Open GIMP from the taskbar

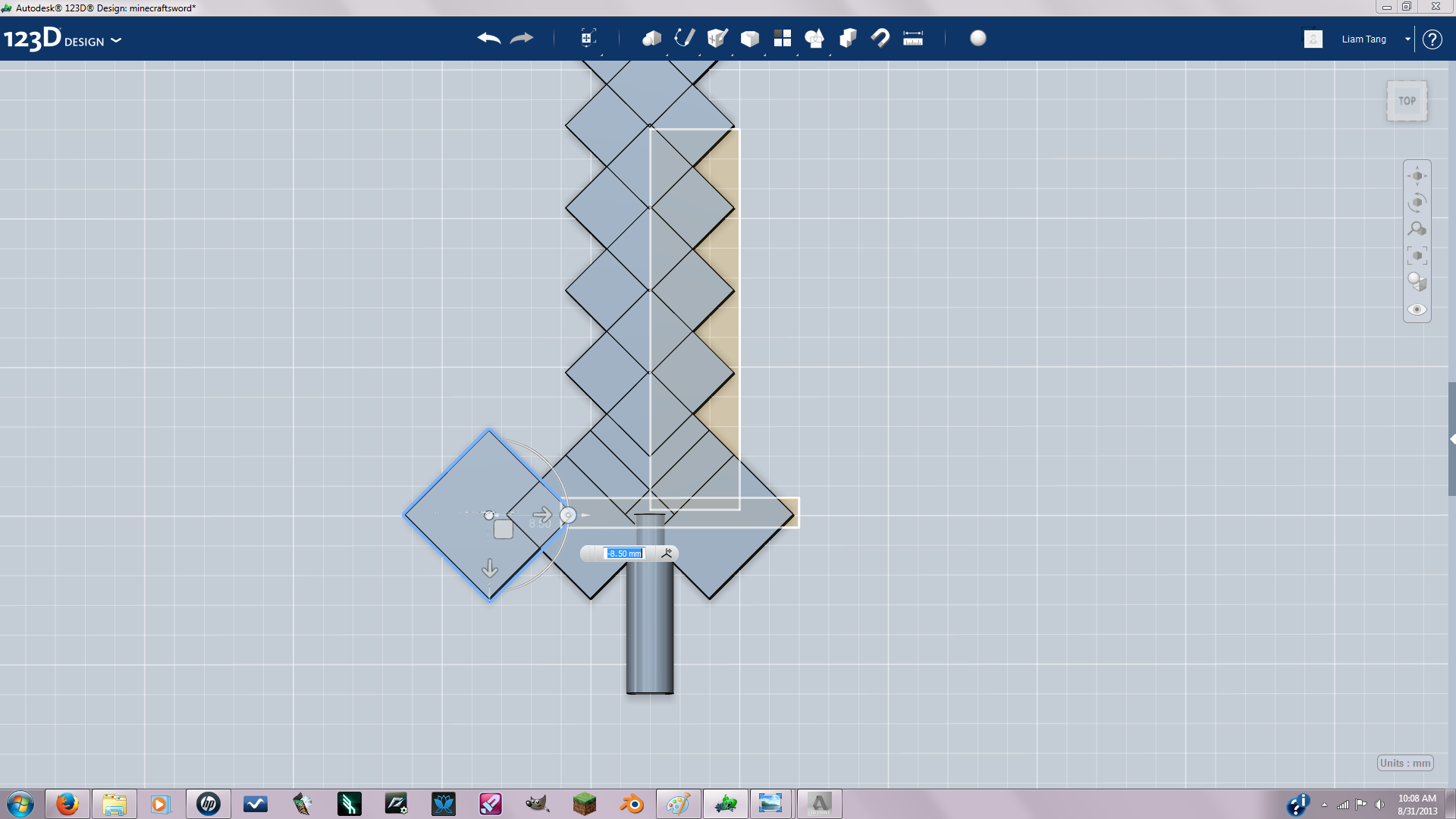pyautogui.click(x=537, y=804)
